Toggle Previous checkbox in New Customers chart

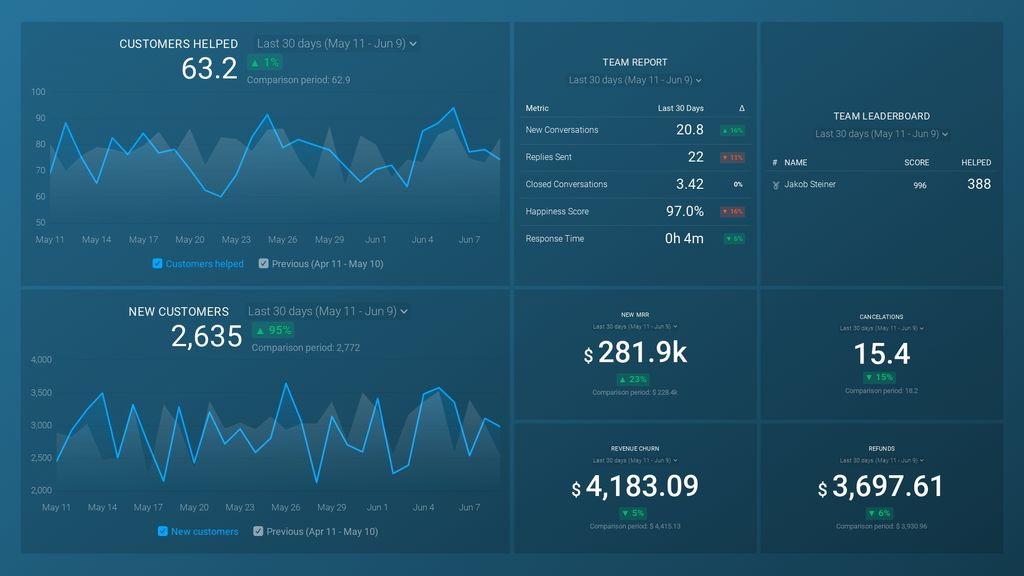[x=258, y=532]
